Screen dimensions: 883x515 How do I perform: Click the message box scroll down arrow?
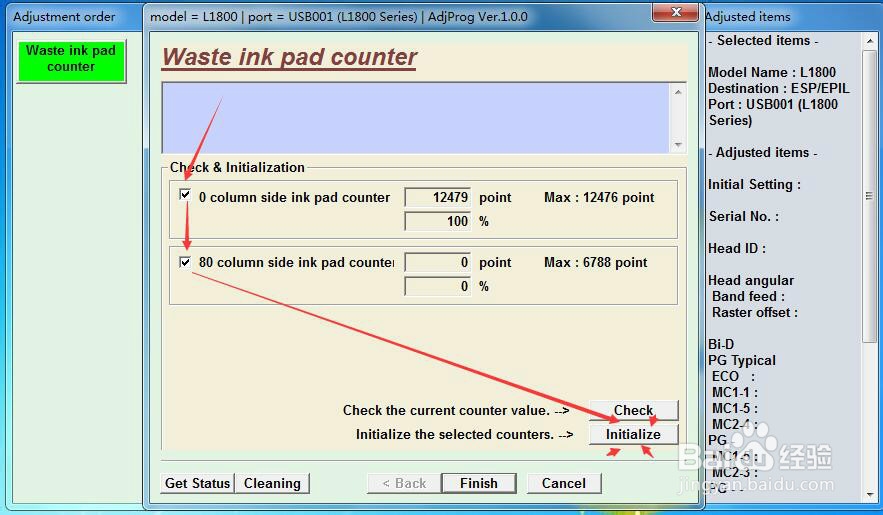[x=678, y=145]
